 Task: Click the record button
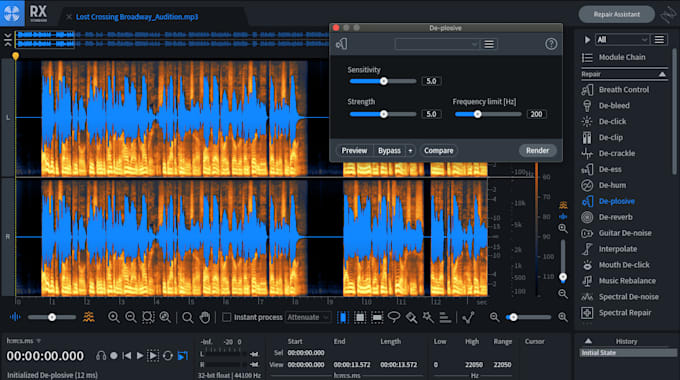[114, 356]
